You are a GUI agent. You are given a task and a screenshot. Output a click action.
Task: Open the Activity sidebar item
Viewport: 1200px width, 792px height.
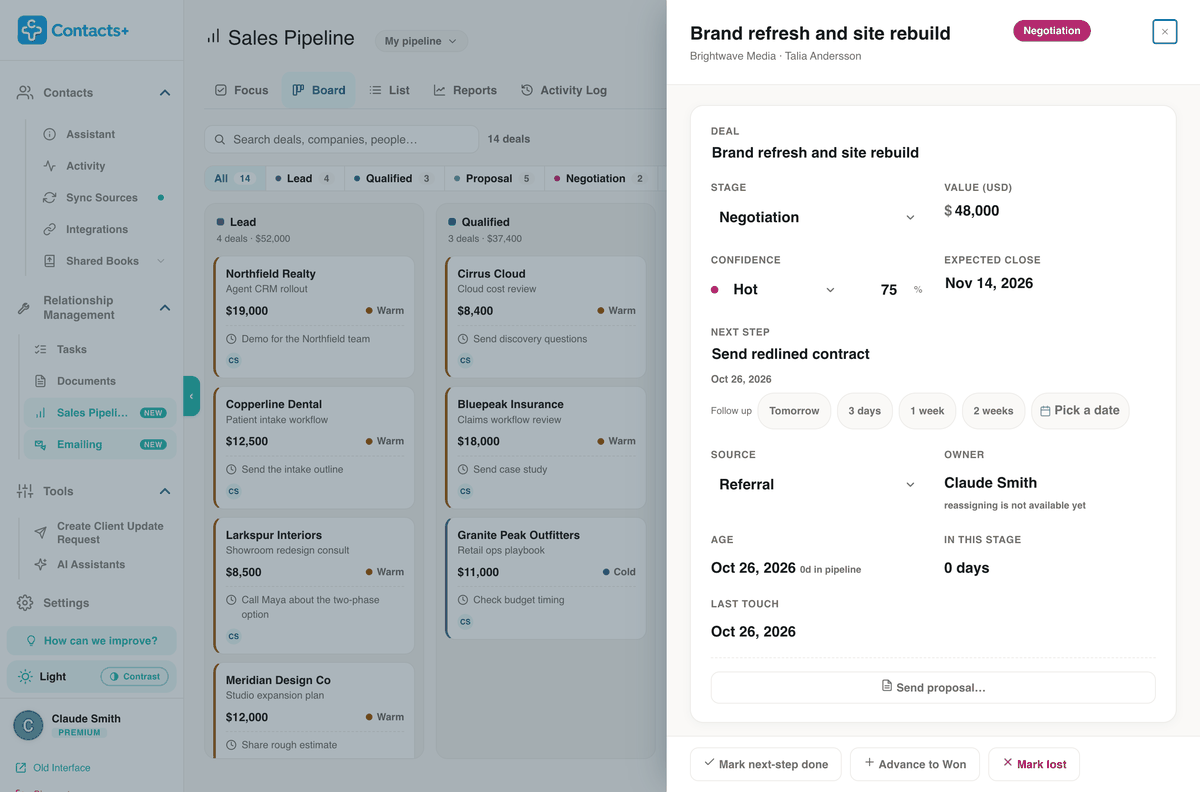85,166
